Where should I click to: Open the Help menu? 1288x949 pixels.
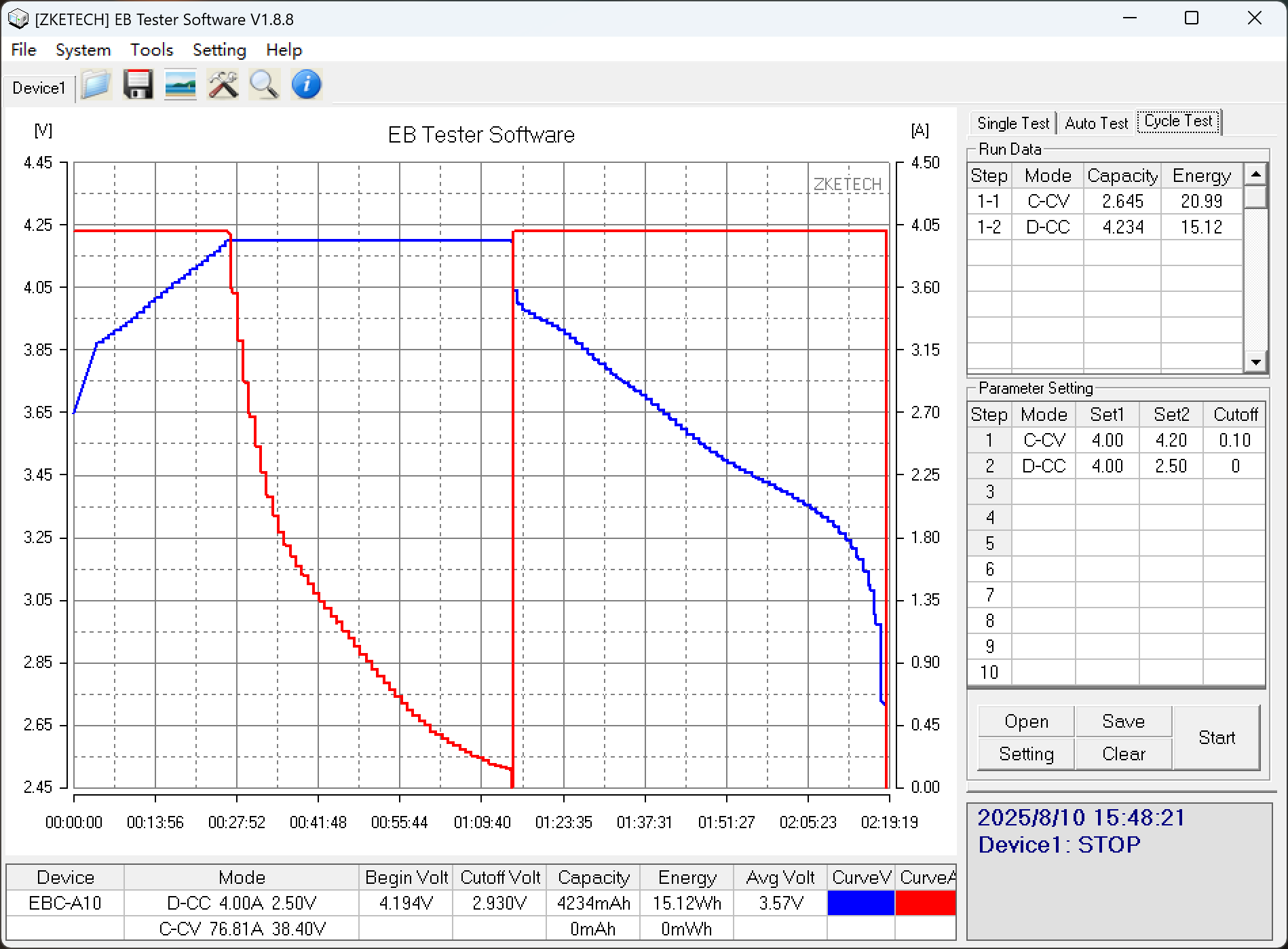(x=284, y=50)
